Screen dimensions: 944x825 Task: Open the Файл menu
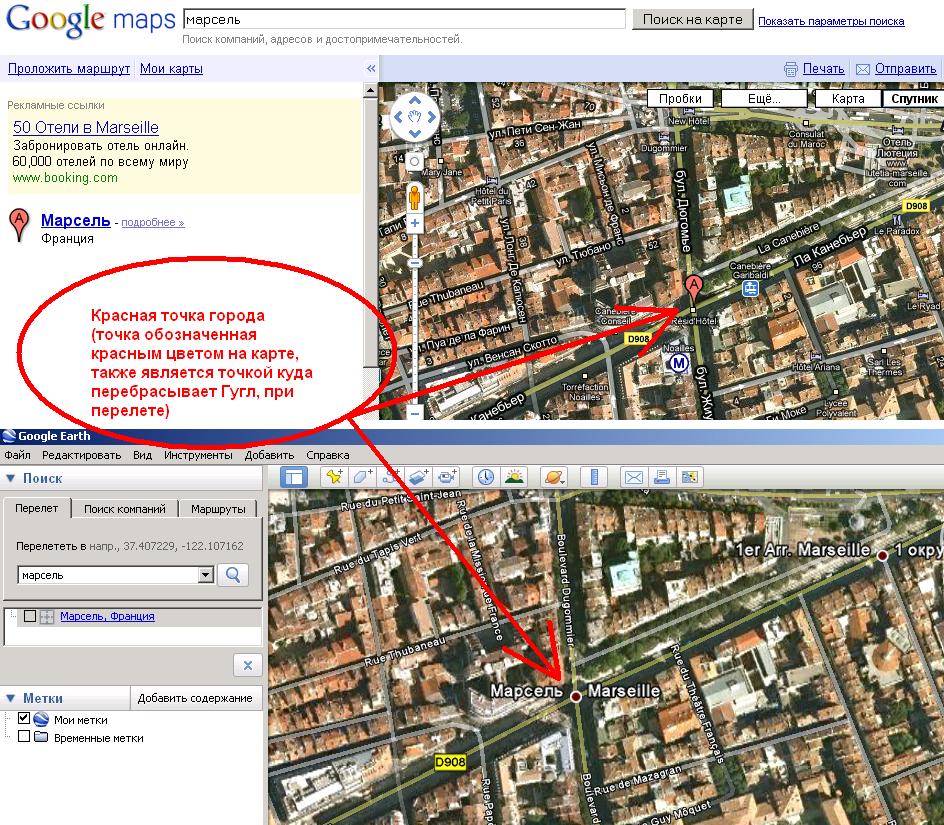[17, 455]
